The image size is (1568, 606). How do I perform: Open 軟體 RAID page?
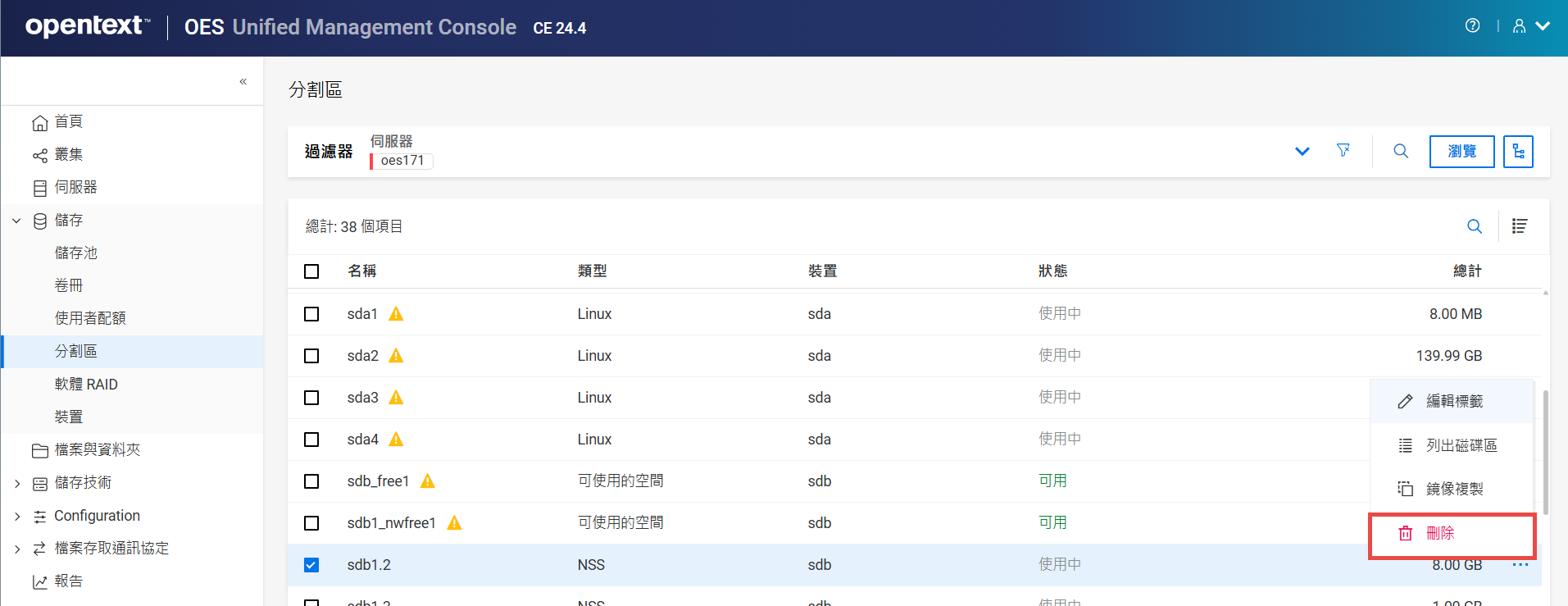(x=86, y=384)
